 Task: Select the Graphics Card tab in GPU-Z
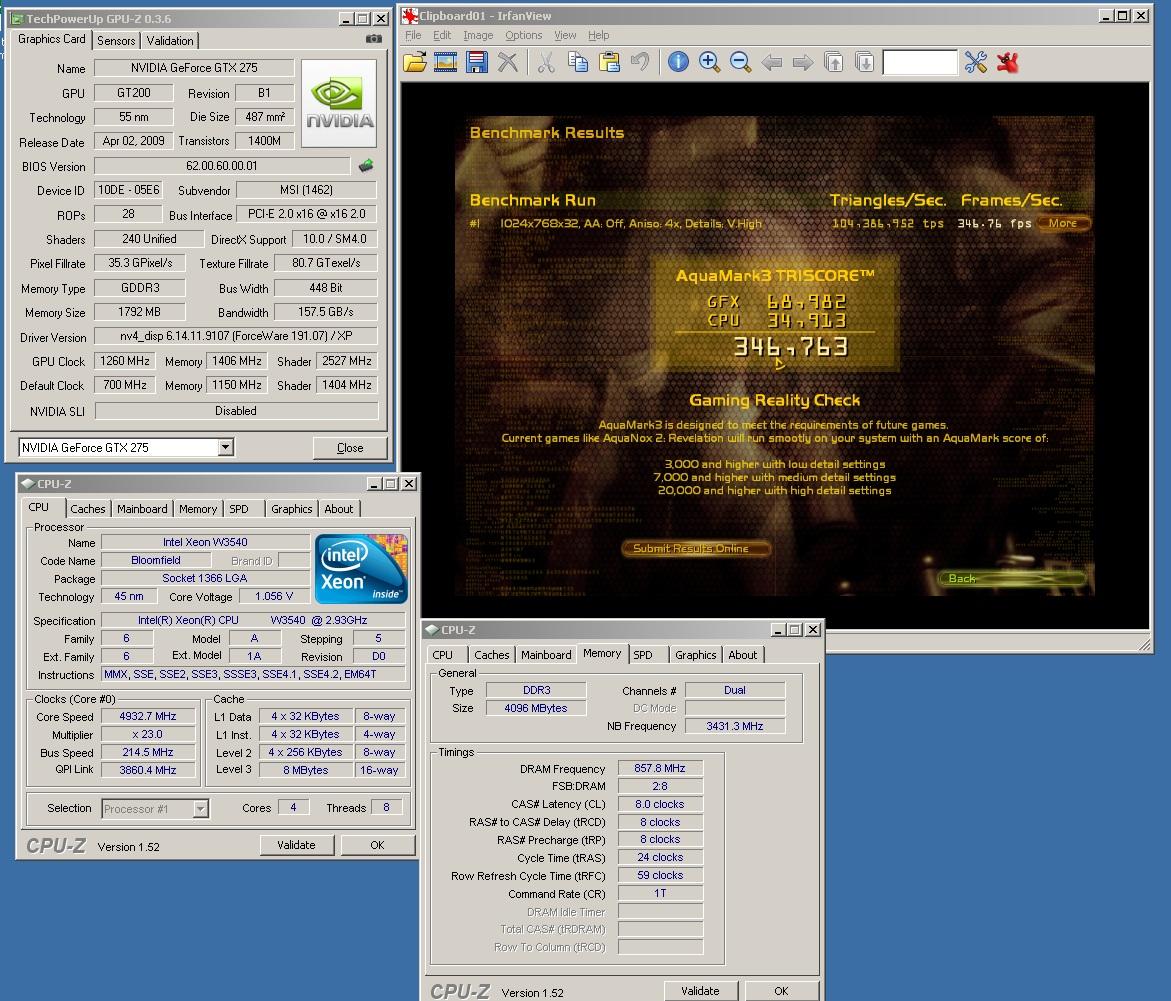tap(52, 39)
